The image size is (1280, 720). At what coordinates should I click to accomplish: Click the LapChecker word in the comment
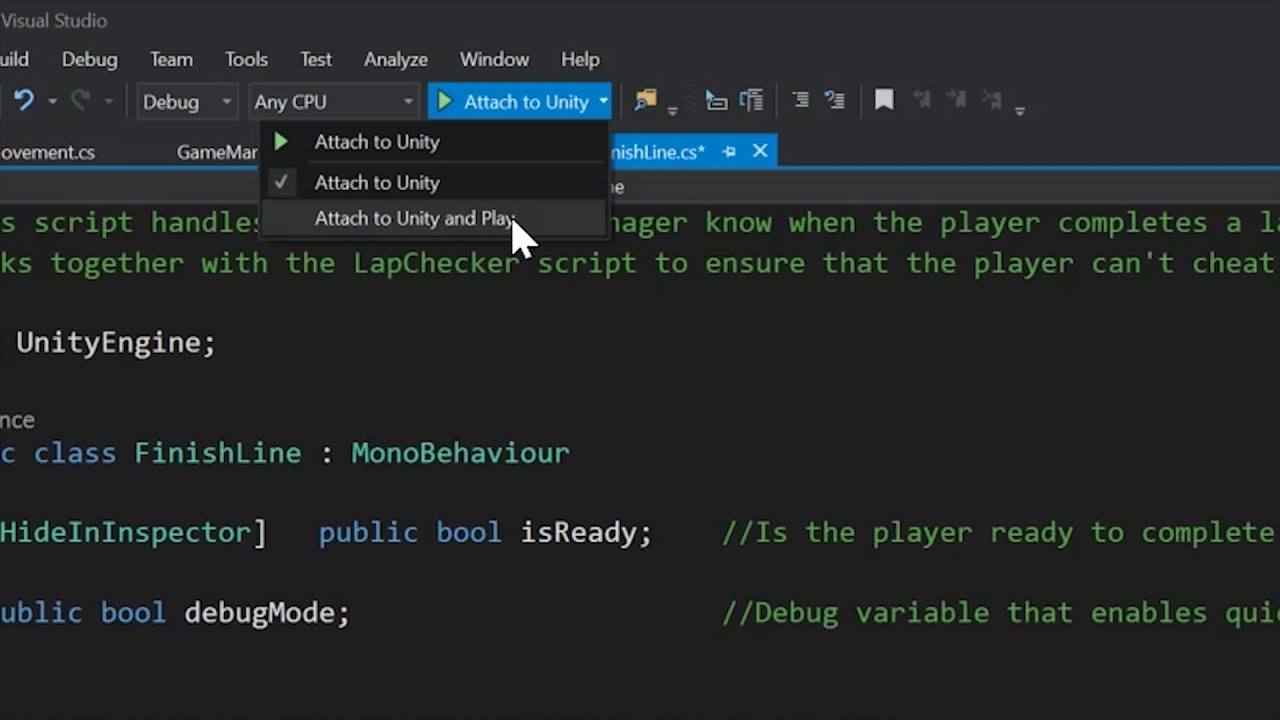[437, 263]
